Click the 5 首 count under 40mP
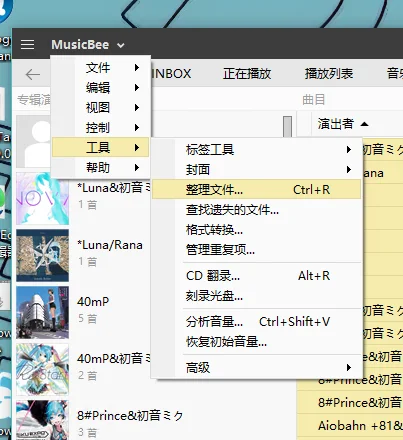The image size is (403, 440). pos(87,319)
